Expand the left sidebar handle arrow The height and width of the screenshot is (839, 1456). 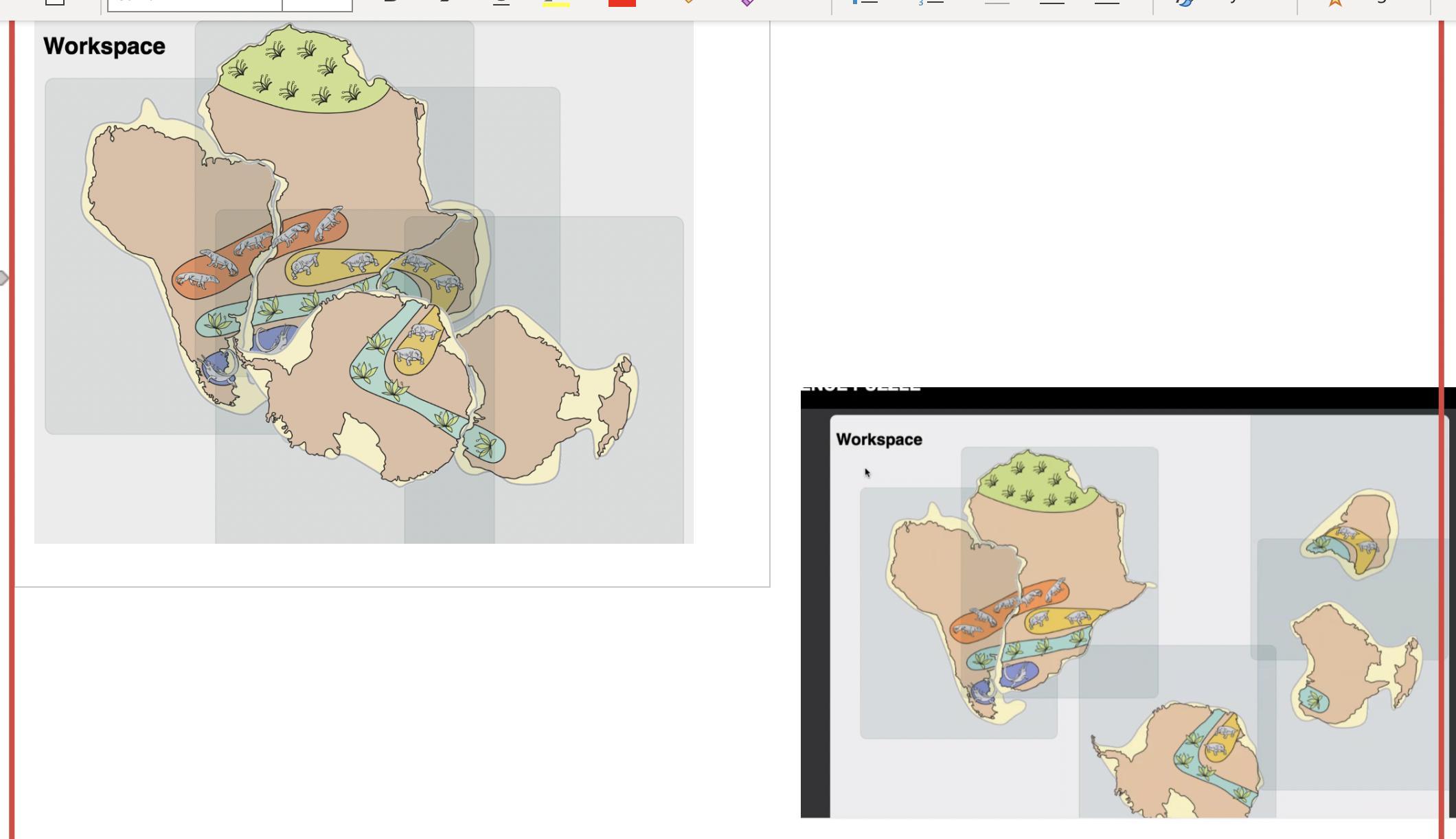4,278
